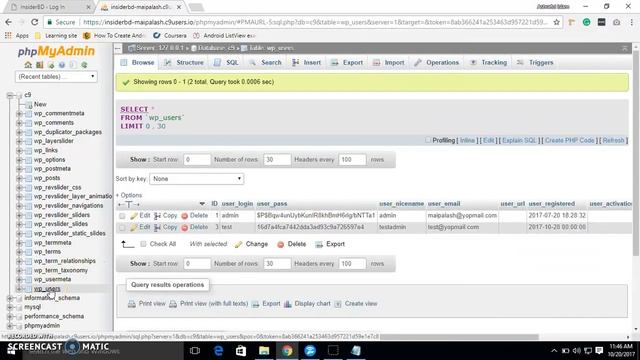The height and width of the screenshot is (360, 640).
Task: Click the Print view printer icon
Action: tap(132, 304)
